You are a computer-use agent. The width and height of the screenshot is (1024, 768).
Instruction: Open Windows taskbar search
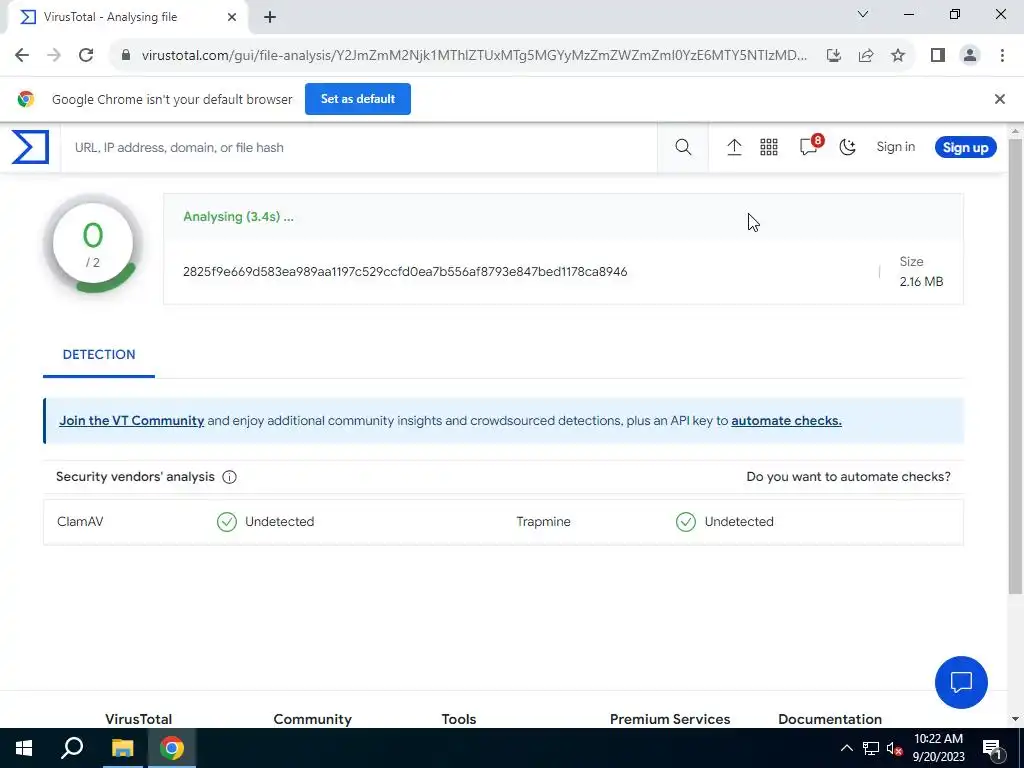pos(72,748)
